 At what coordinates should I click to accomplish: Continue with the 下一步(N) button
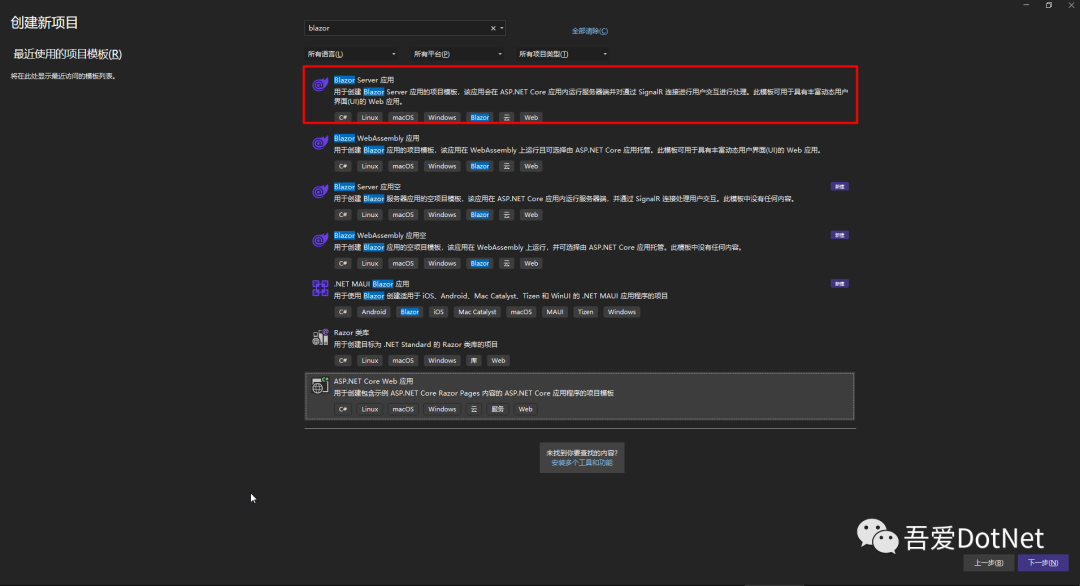coord(1043,563)
